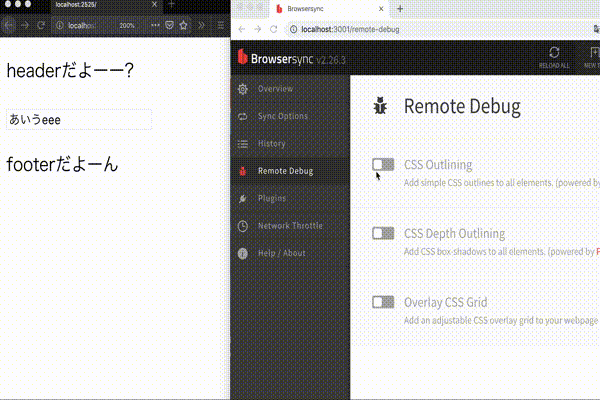Click the History list icon
The width and height of the screenshot is (600, 400).
pyautogui.click(x=243, y=144)
